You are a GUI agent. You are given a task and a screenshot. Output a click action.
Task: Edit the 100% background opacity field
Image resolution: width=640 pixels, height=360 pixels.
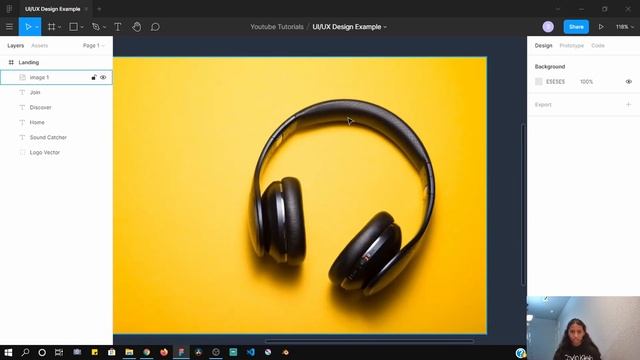point(586,82)
